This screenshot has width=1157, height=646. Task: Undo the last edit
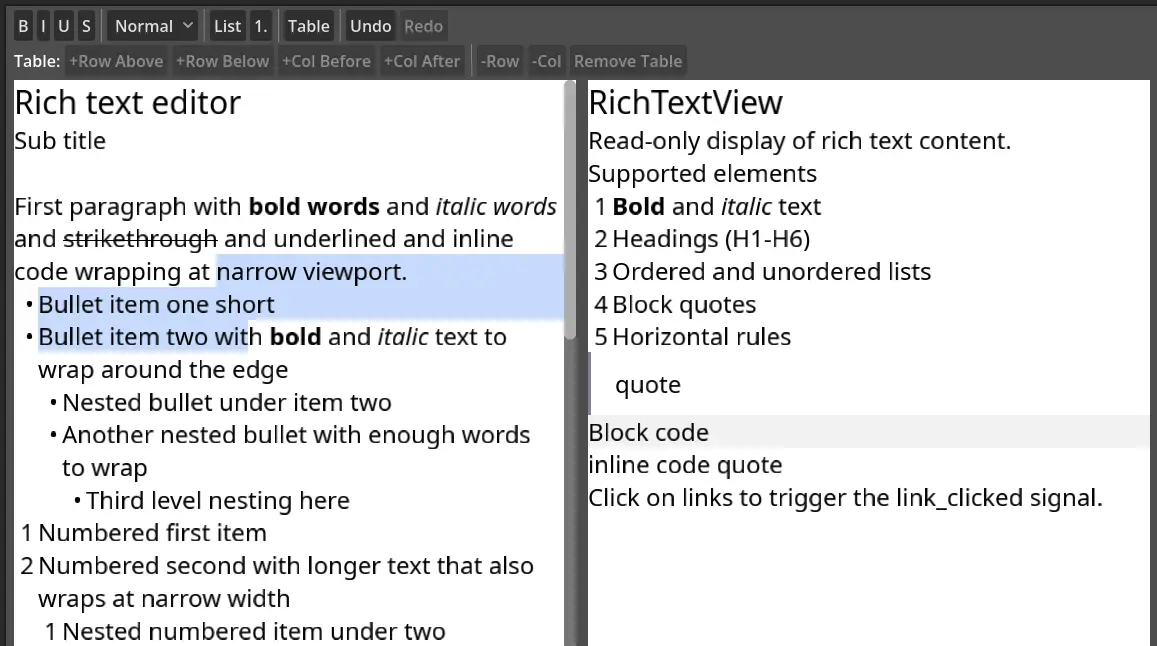tap(370, 25)
